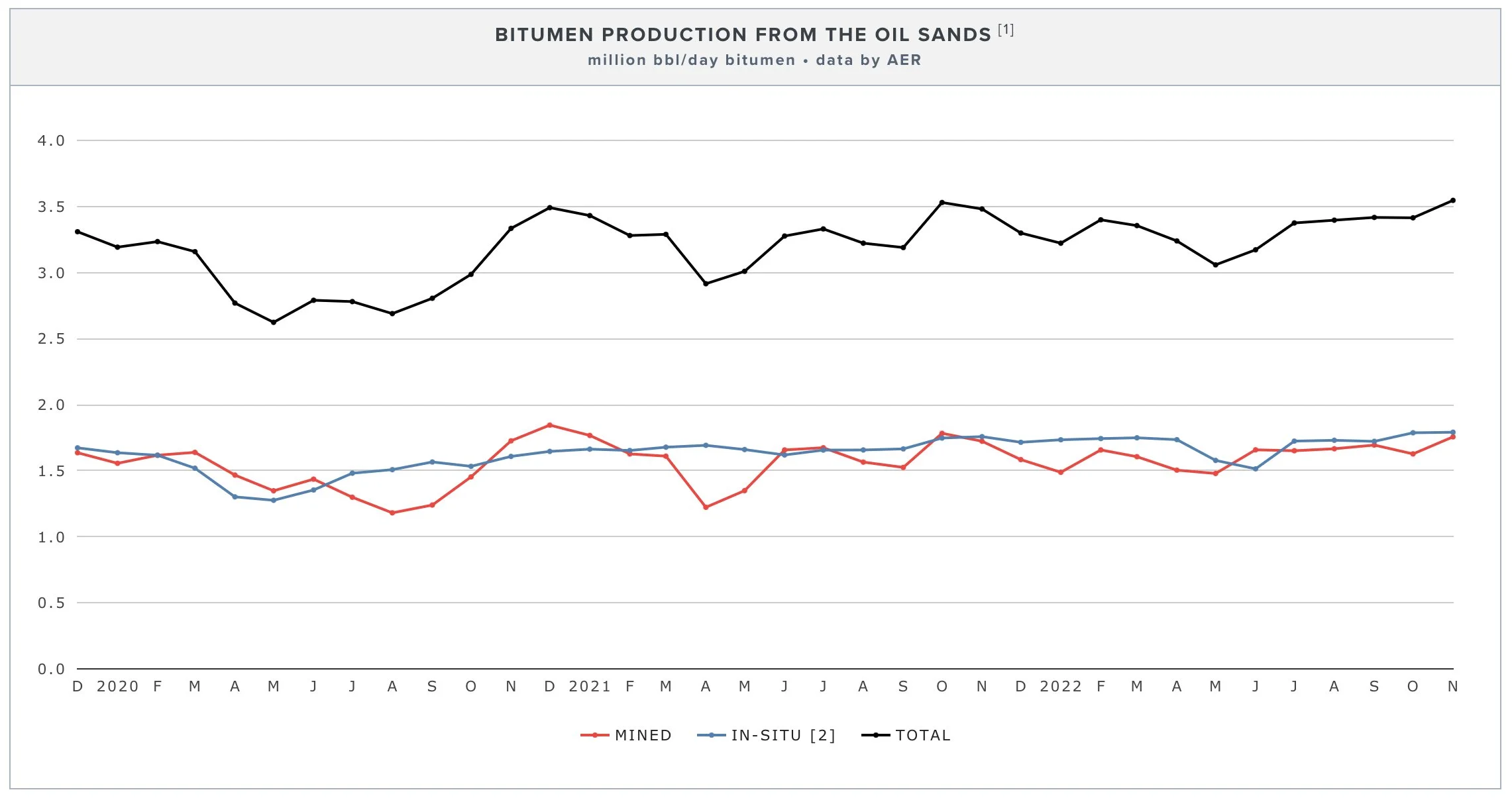Screen dimensions: 1512x800
Task: Toggle the MINED series in legend
Action: click(x=643, y=735)
